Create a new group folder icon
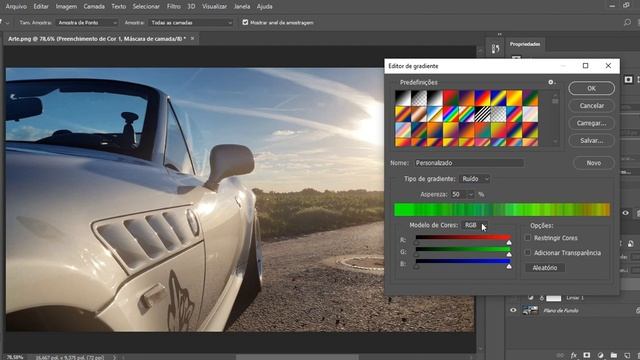The width and height of the screenshot is (640, 360). pyautogui.click(x=614, y=356)
